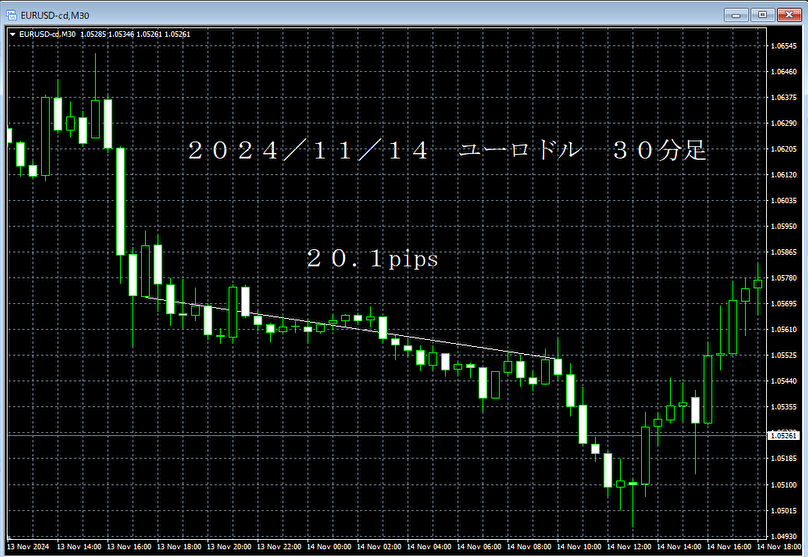Click the 1.05440 price scale label

point(783,381)
